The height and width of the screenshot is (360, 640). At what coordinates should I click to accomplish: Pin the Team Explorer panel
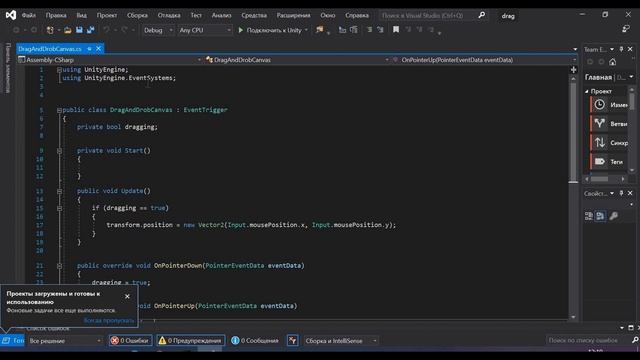coord(621,49)
